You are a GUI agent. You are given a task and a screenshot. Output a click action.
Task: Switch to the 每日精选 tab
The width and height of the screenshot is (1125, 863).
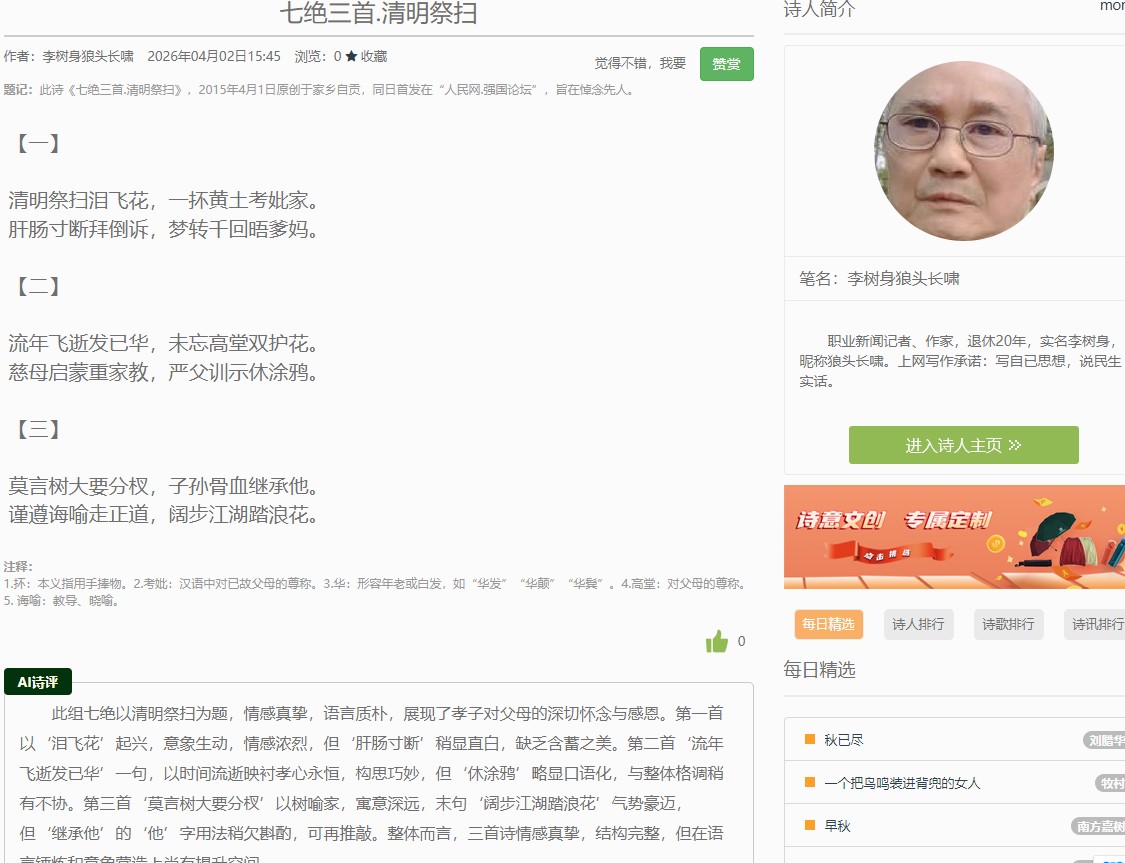point(828,625)
